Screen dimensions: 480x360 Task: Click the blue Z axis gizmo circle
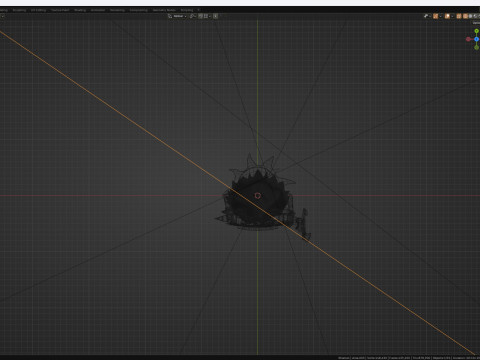tap(477, 39)
